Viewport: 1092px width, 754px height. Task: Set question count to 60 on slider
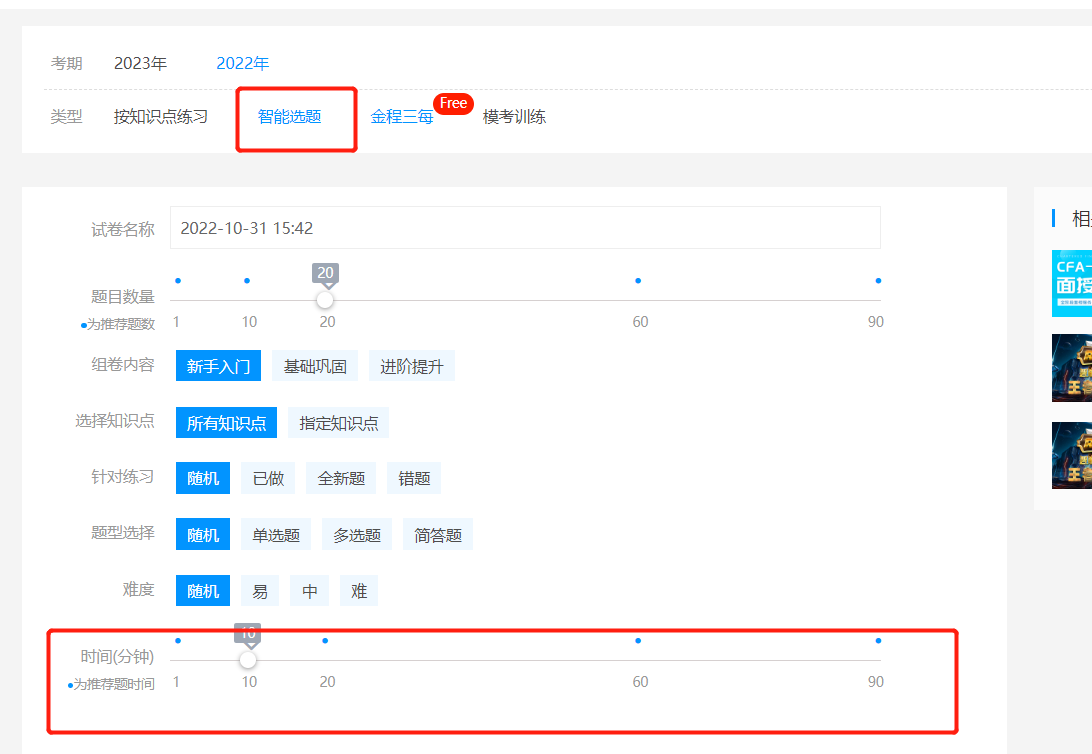tap(638, 300)
